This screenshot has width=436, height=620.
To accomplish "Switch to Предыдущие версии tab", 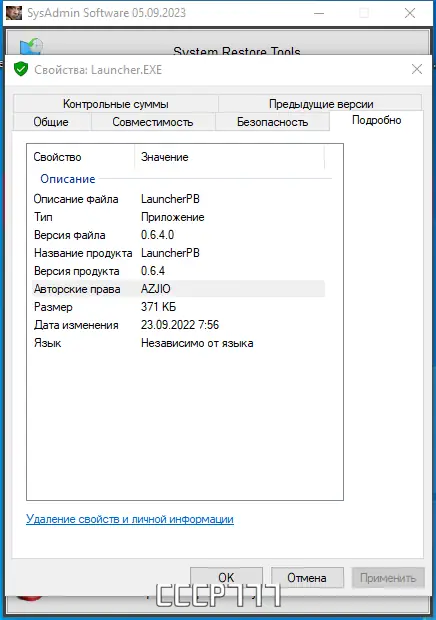I will [x=321, y=104].
